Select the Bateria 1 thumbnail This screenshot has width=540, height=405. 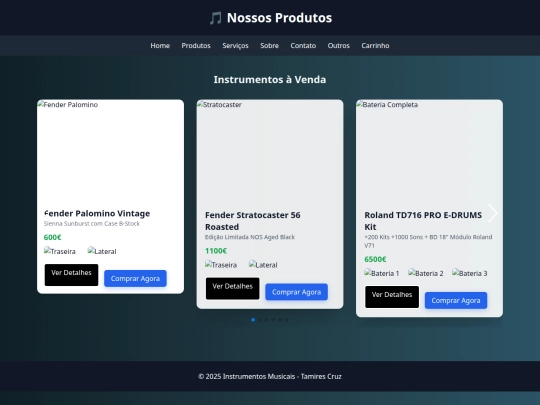(x=382, y=273)
